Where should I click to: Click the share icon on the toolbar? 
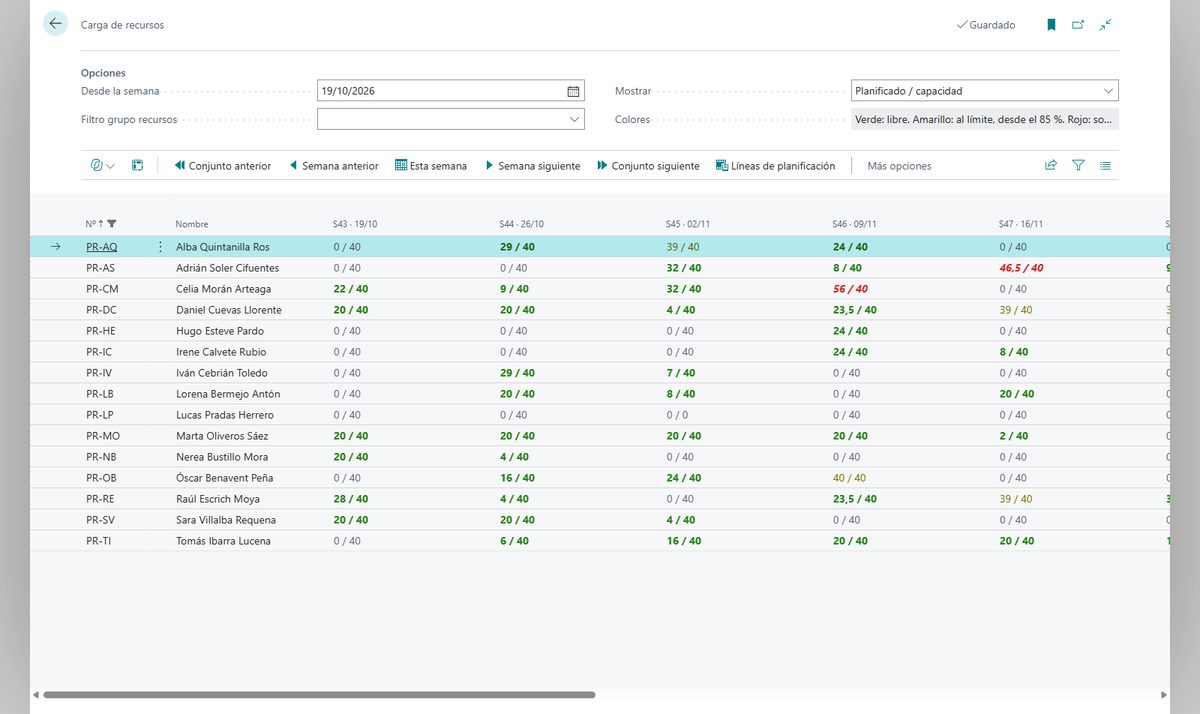[x=1051, y=166]
